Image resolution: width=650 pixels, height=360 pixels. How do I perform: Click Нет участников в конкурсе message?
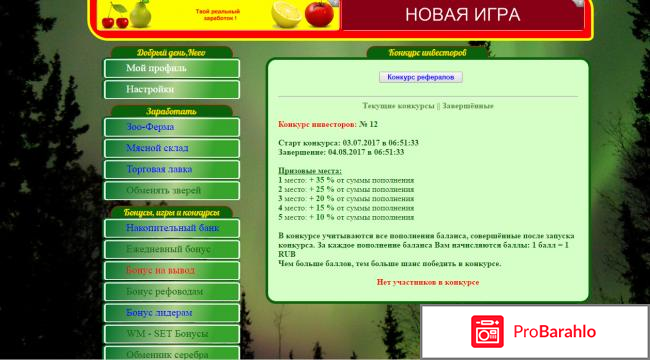428,282
